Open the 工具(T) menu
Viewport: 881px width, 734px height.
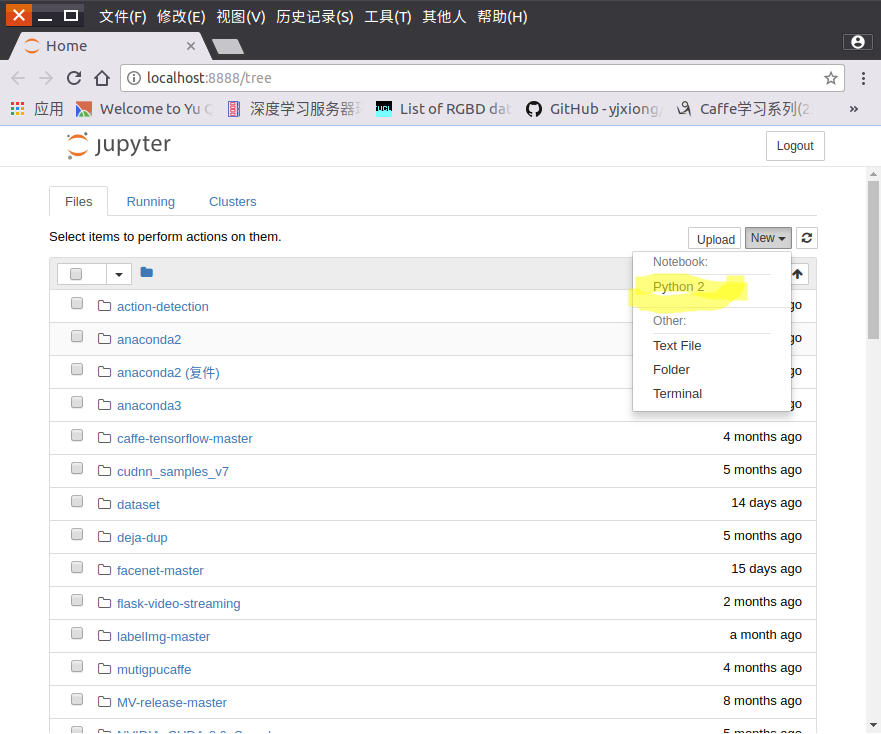pyautogui.click(x=388, y=16)
